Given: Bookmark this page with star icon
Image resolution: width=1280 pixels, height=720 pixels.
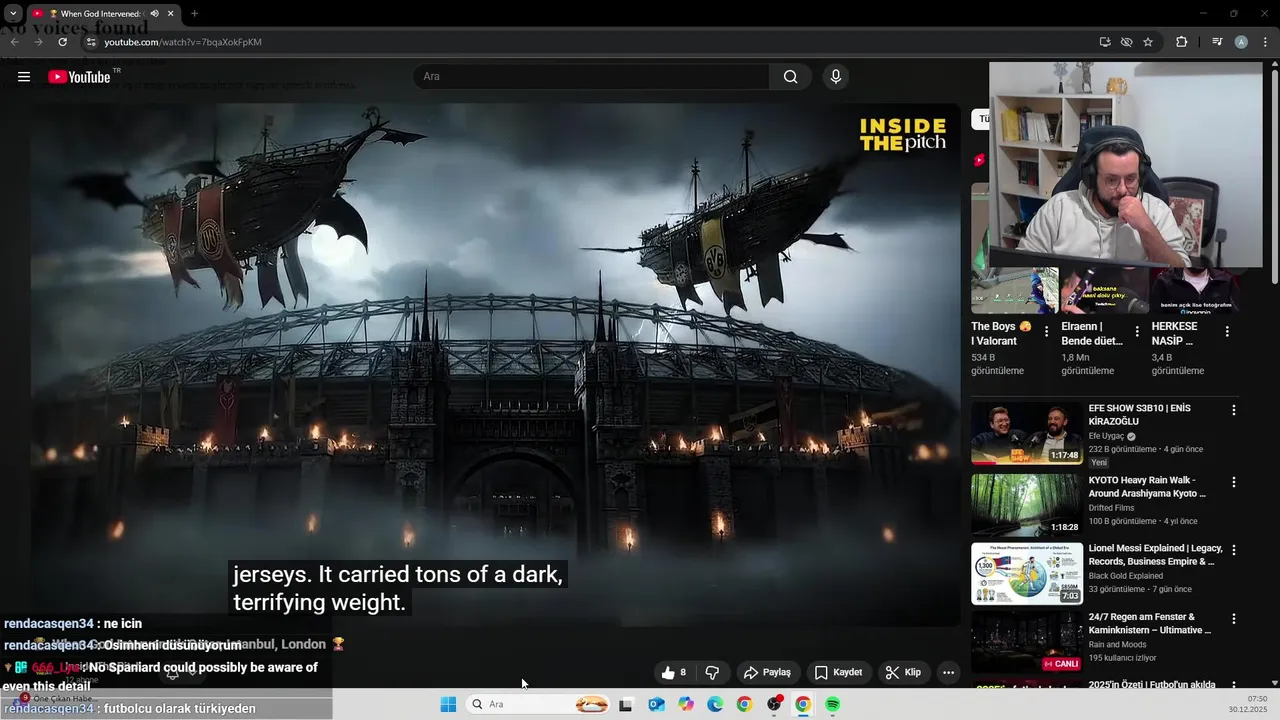Looking at the screenshot, I should tap(1148, 42).
